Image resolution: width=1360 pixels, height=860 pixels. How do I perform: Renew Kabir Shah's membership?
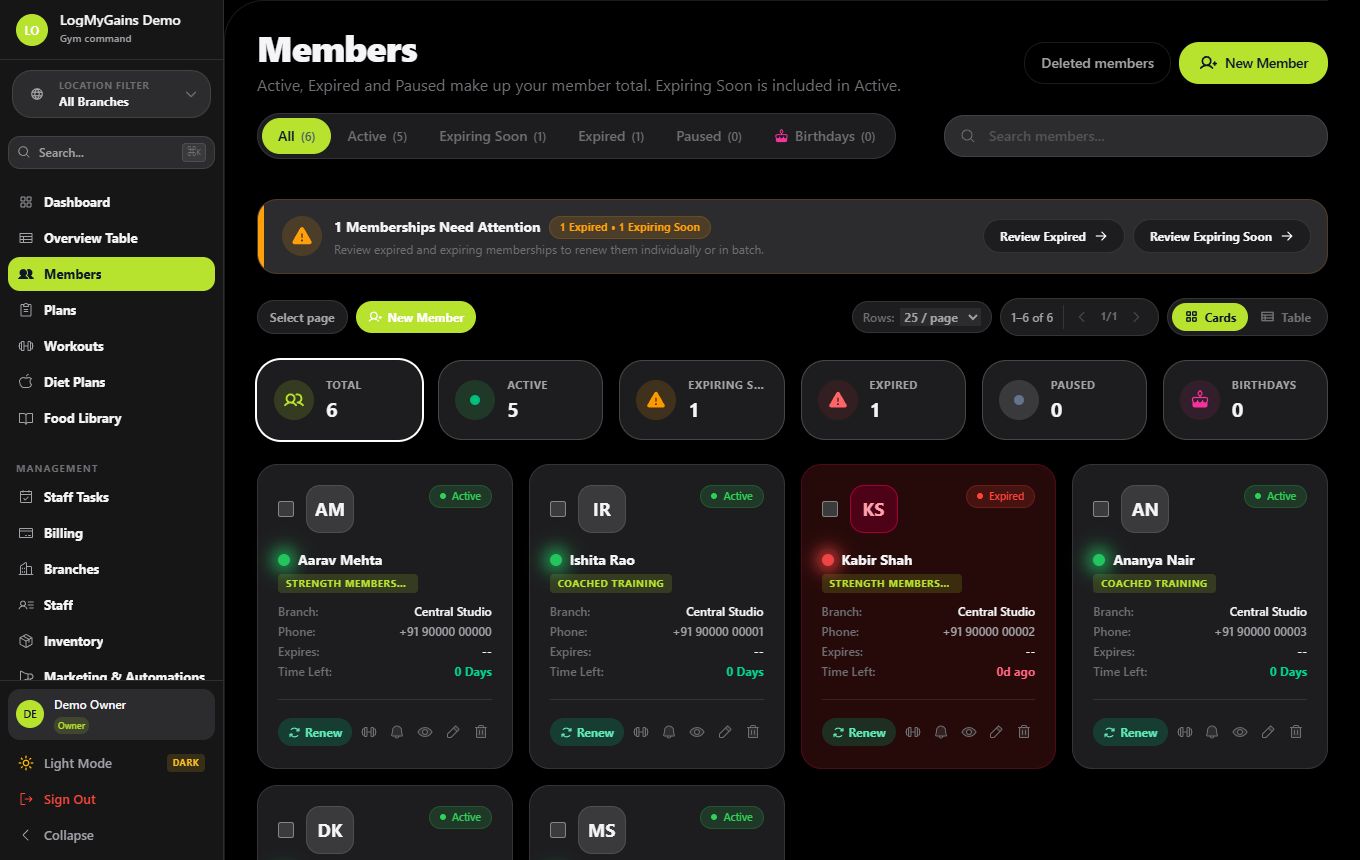859,732
